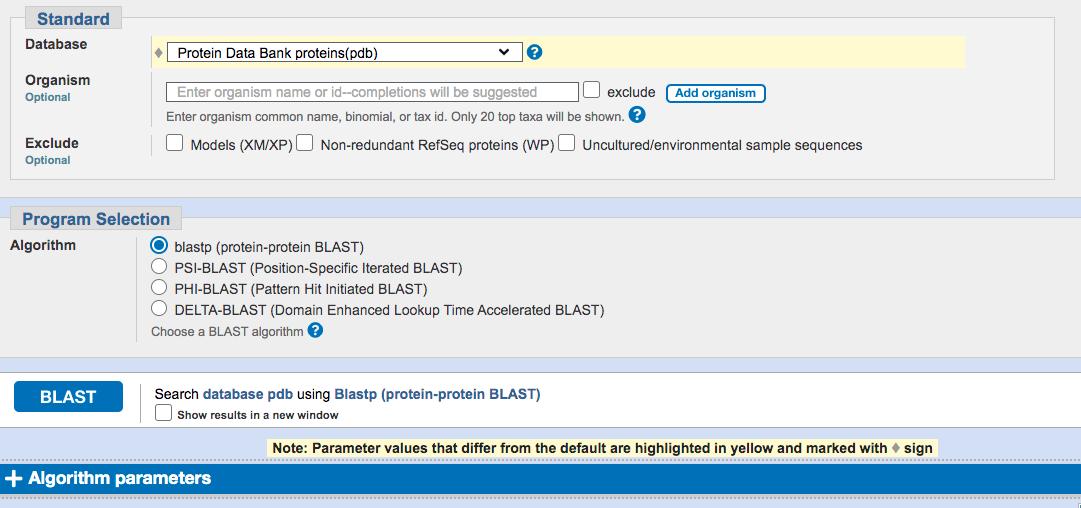Screen dimensions: 1081x508
Task: Enable Show results in a new window
Action: click(164, 414)
